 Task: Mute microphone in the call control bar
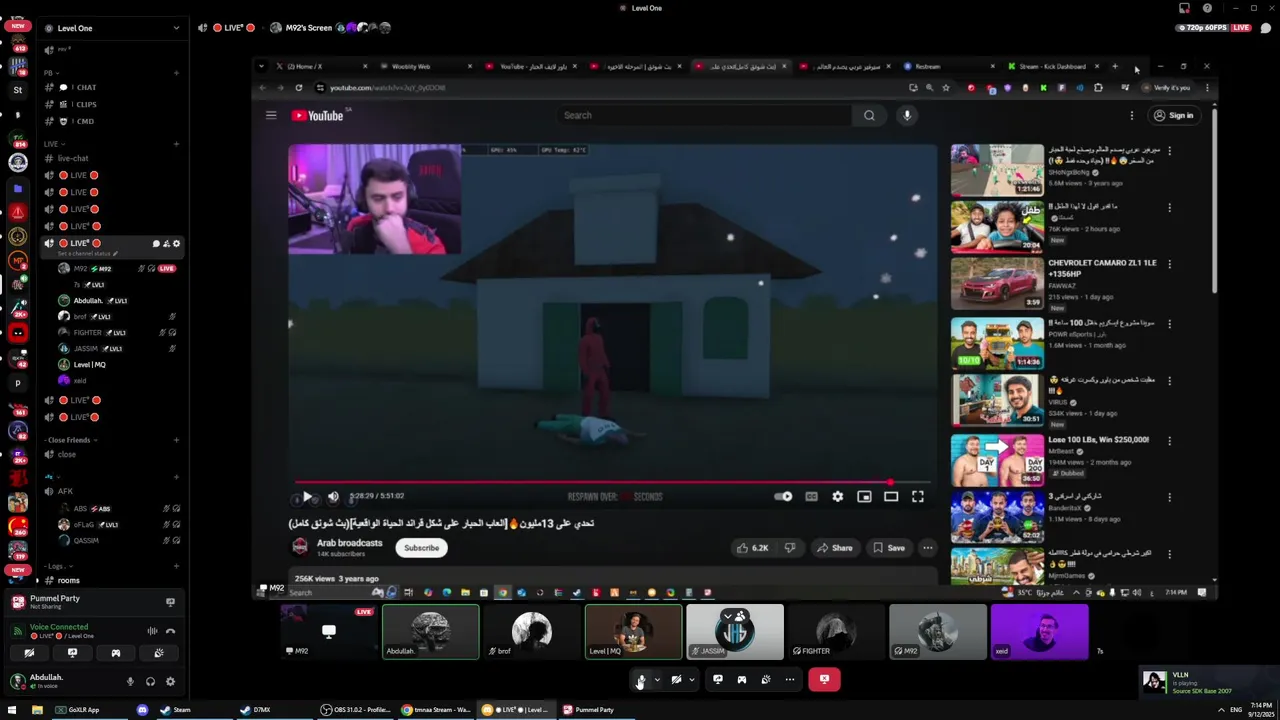pyautogui.click(x=641, y=679)
